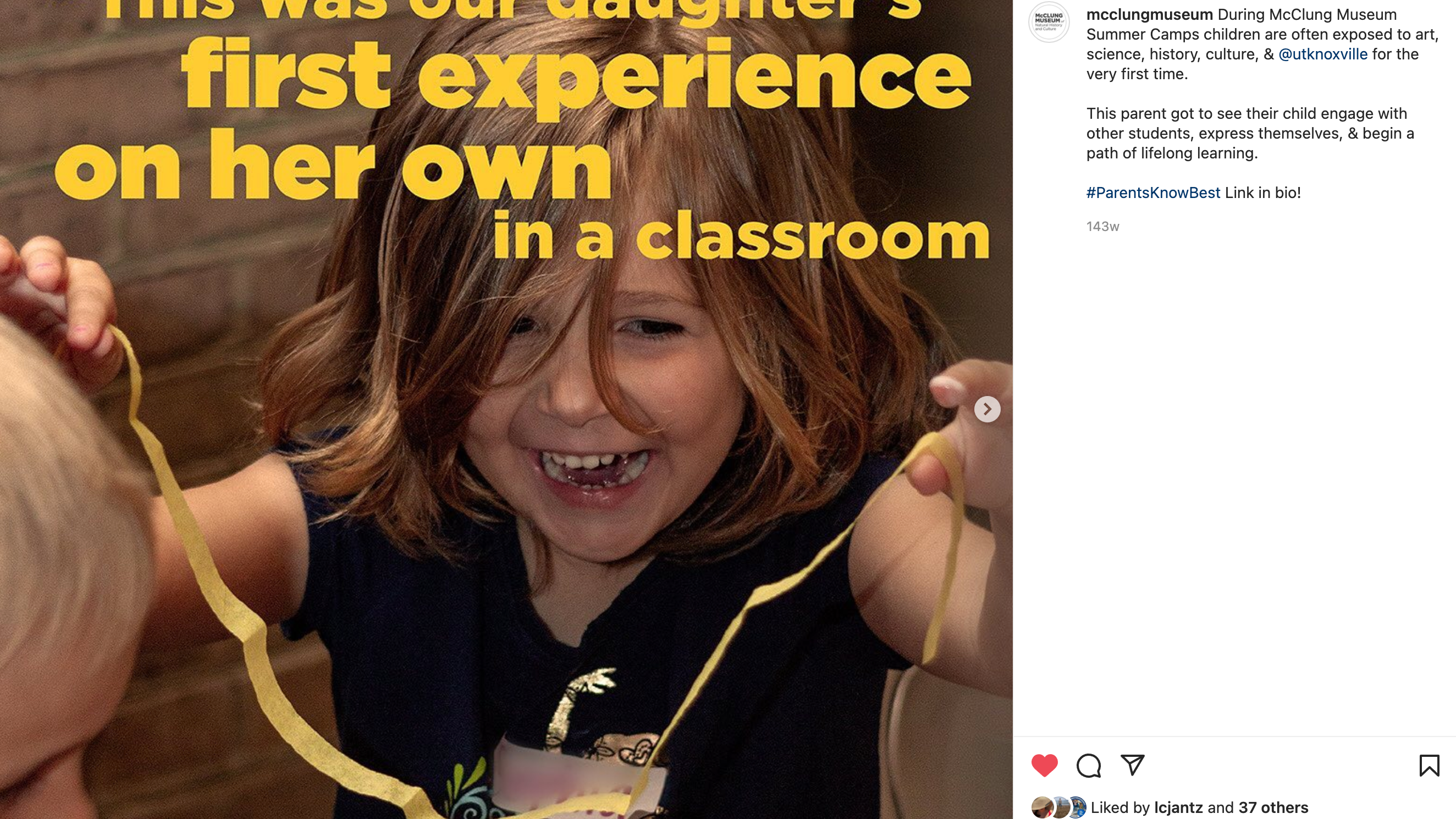The height and width of the screenshot is (819, 1456).
Task: Open the lcjantz liker profile
Action: 1178,807
